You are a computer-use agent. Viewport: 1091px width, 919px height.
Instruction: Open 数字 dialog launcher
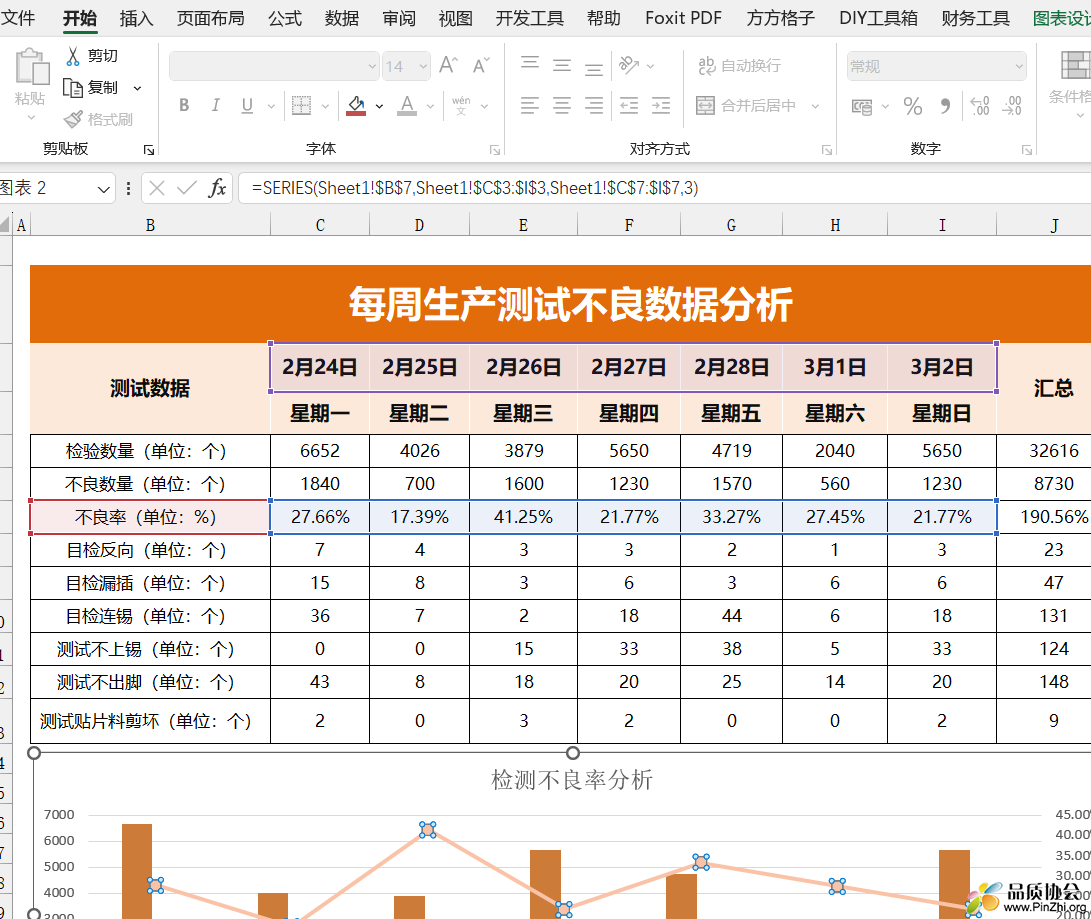coord(1027,150)
